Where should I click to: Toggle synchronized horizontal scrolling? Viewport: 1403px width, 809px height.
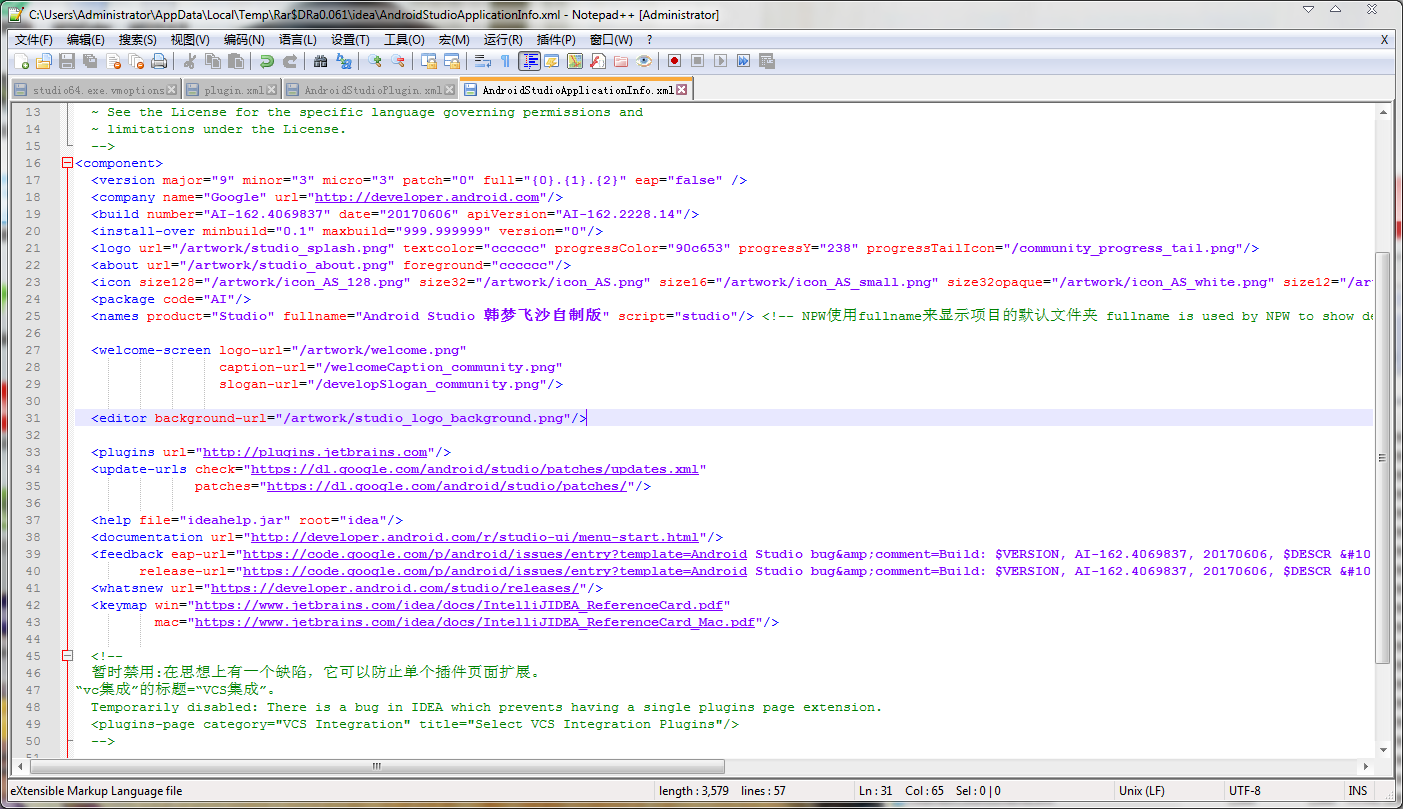[452, 62]
